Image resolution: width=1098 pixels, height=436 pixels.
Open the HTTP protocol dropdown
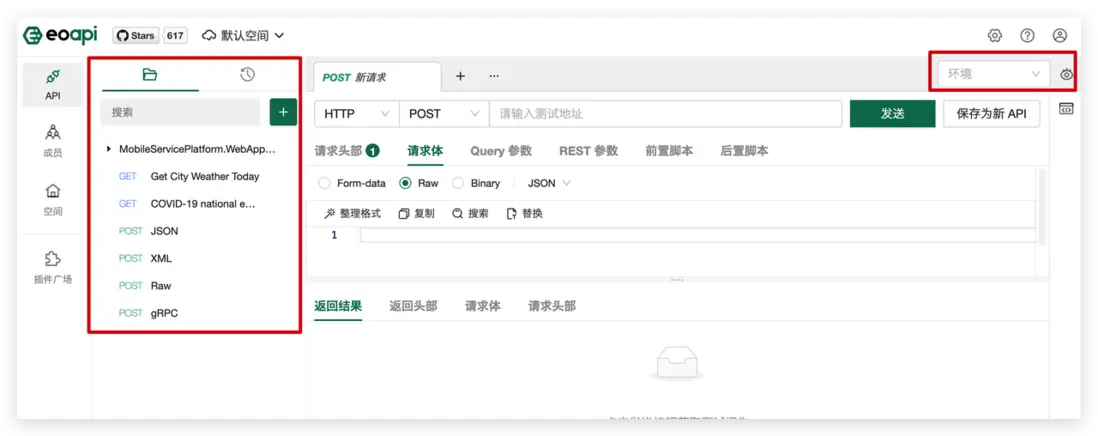[357, 113]
